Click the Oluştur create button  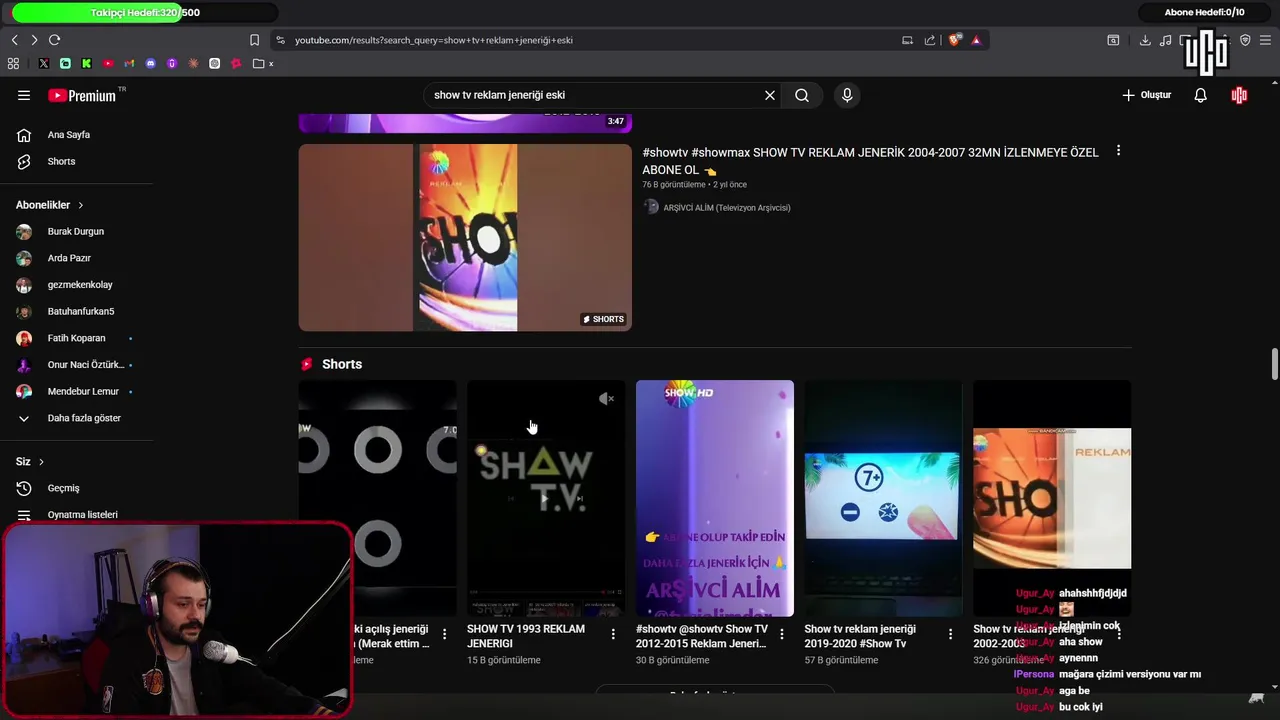tap(1147, 95)
